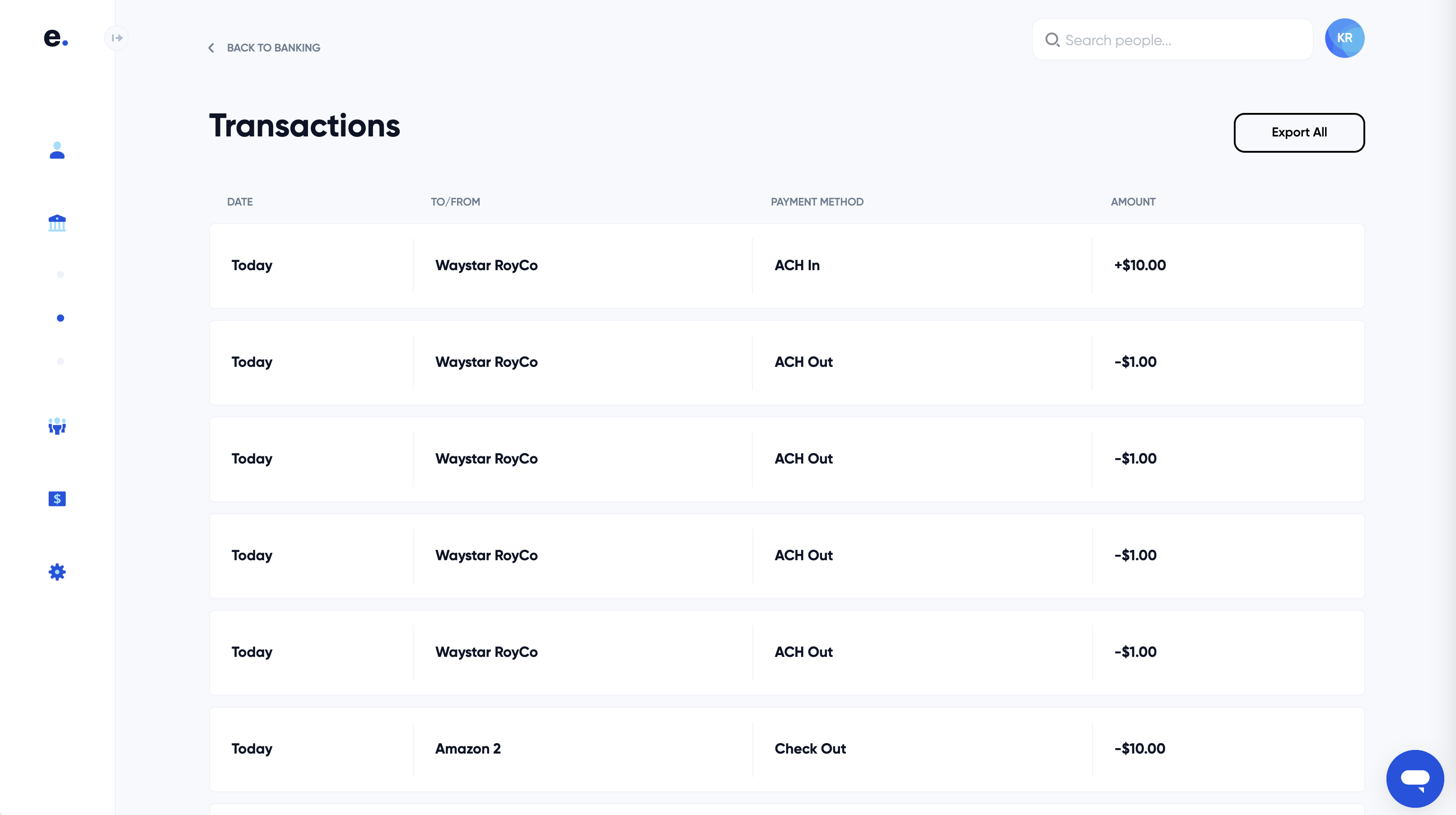Screen dimensions: 1456x815
Task: Open the ACH In +$10.00 transaction
Action: [786, 266]
